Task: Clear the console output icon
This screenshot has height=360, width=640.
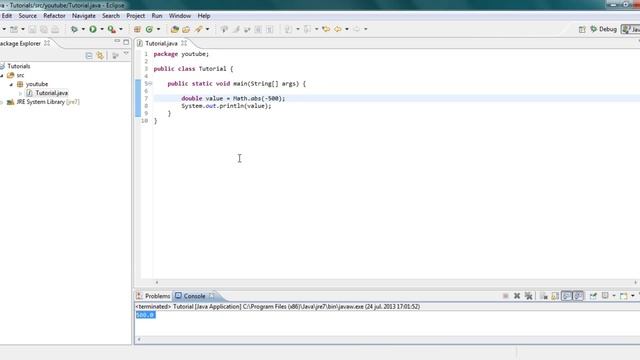Action: pos(544,296)
